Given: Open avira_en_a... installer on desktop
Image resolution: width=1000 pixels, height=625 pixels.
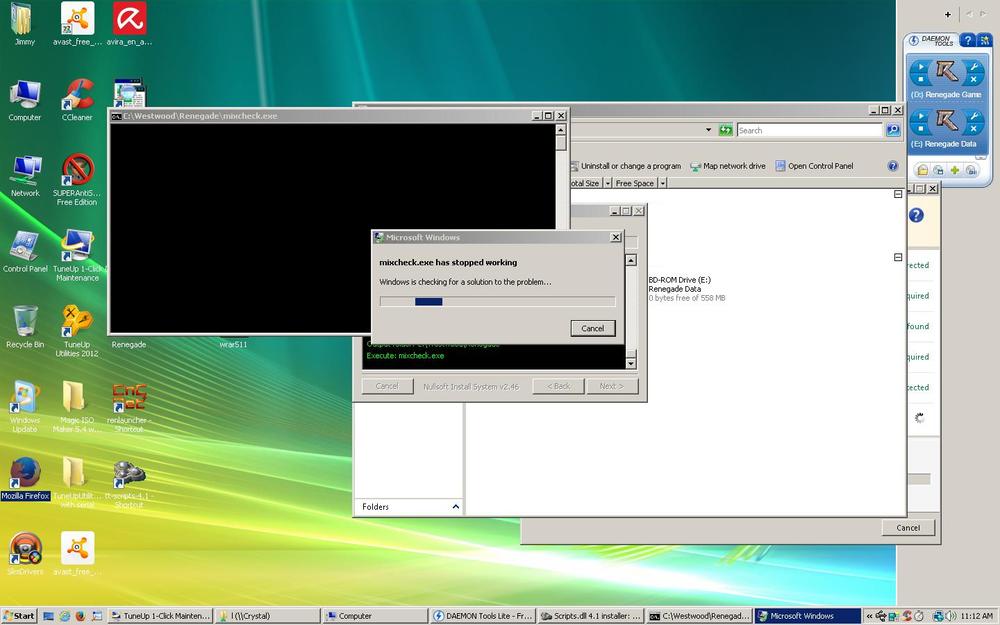Looking at the screenshot, I should (129, 24).
